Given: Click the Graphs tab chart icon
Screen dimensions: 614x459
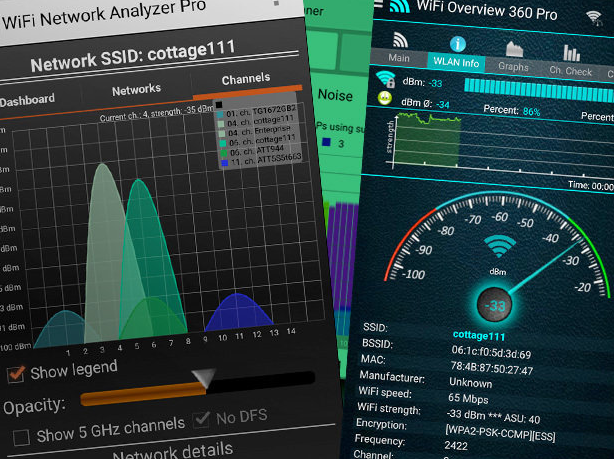Looking at the screenshot, I should coord(515,49).
